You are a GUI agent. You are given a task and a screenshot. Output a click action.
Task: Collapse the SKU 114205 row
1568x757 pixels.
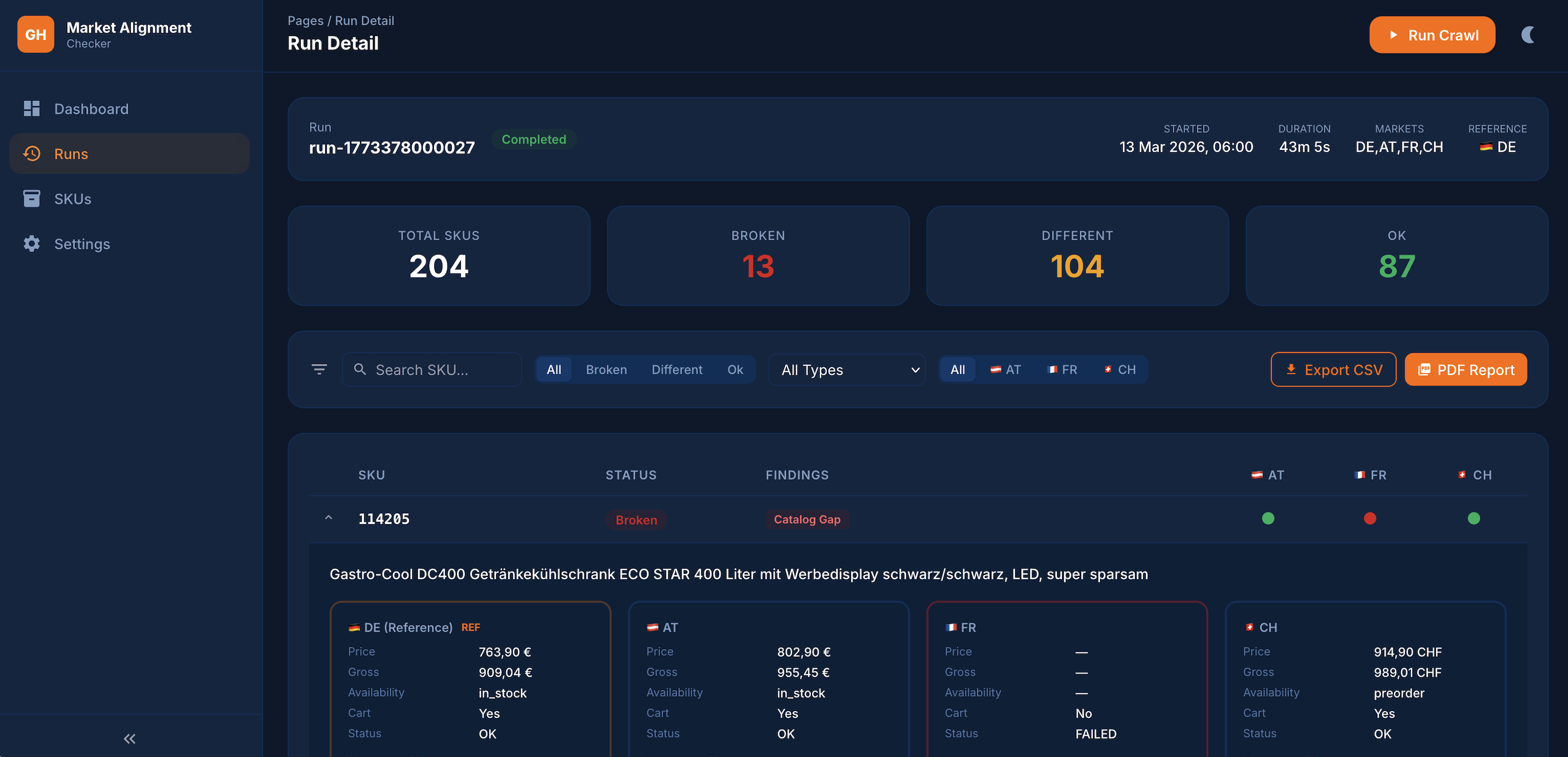pyautogui.click(x=329, y=518)
